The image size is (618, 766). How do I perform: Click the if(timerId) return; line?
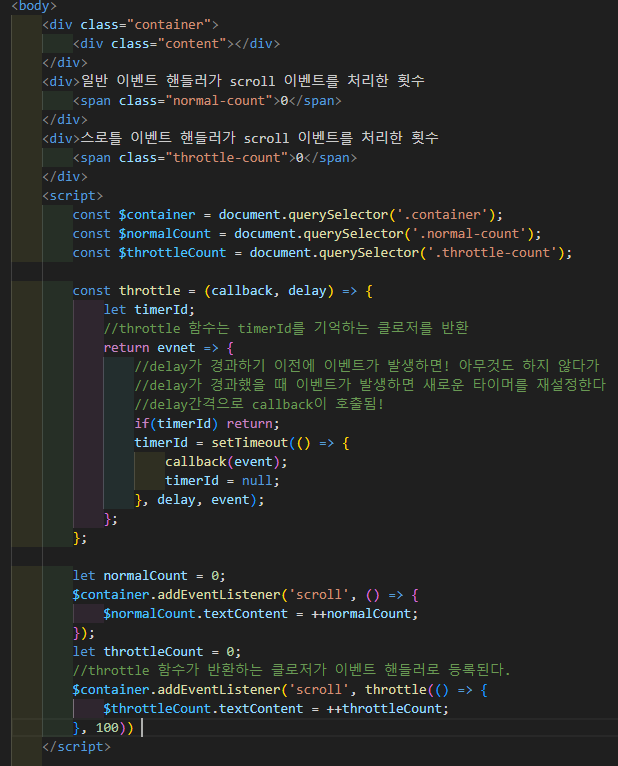207,424
